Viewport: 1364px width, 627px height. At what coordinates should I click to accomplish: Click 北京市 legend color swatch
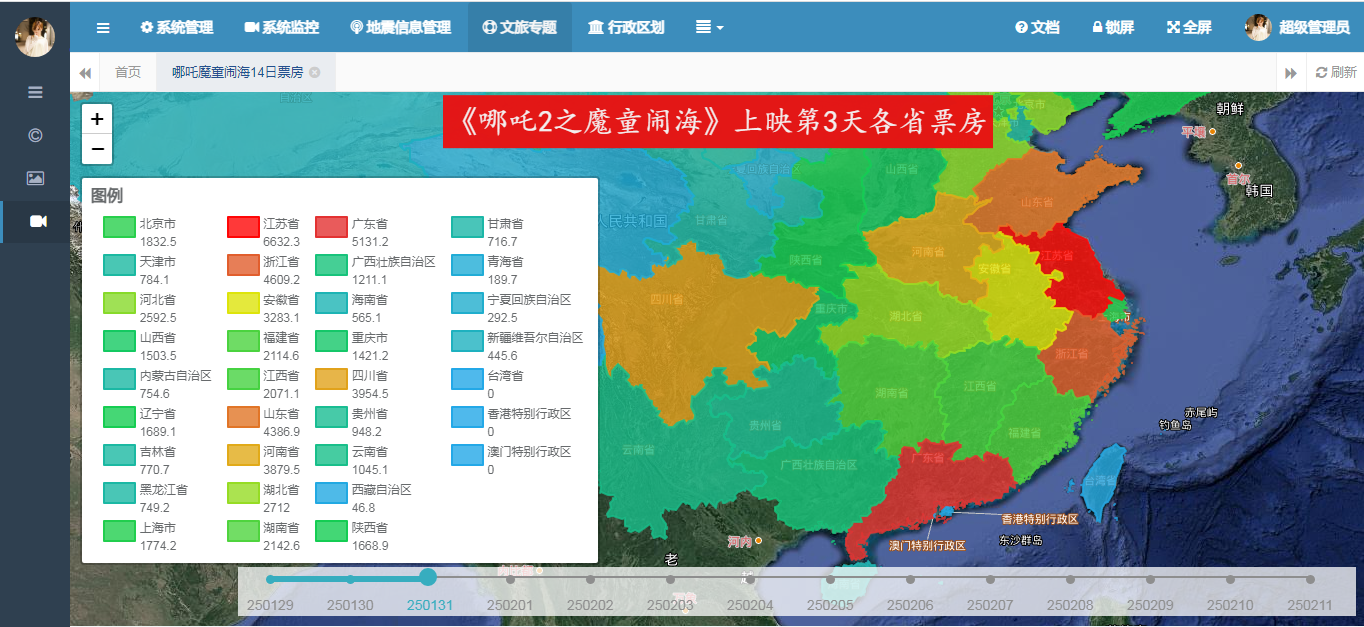pyautogui.click(x=119, y=227)
